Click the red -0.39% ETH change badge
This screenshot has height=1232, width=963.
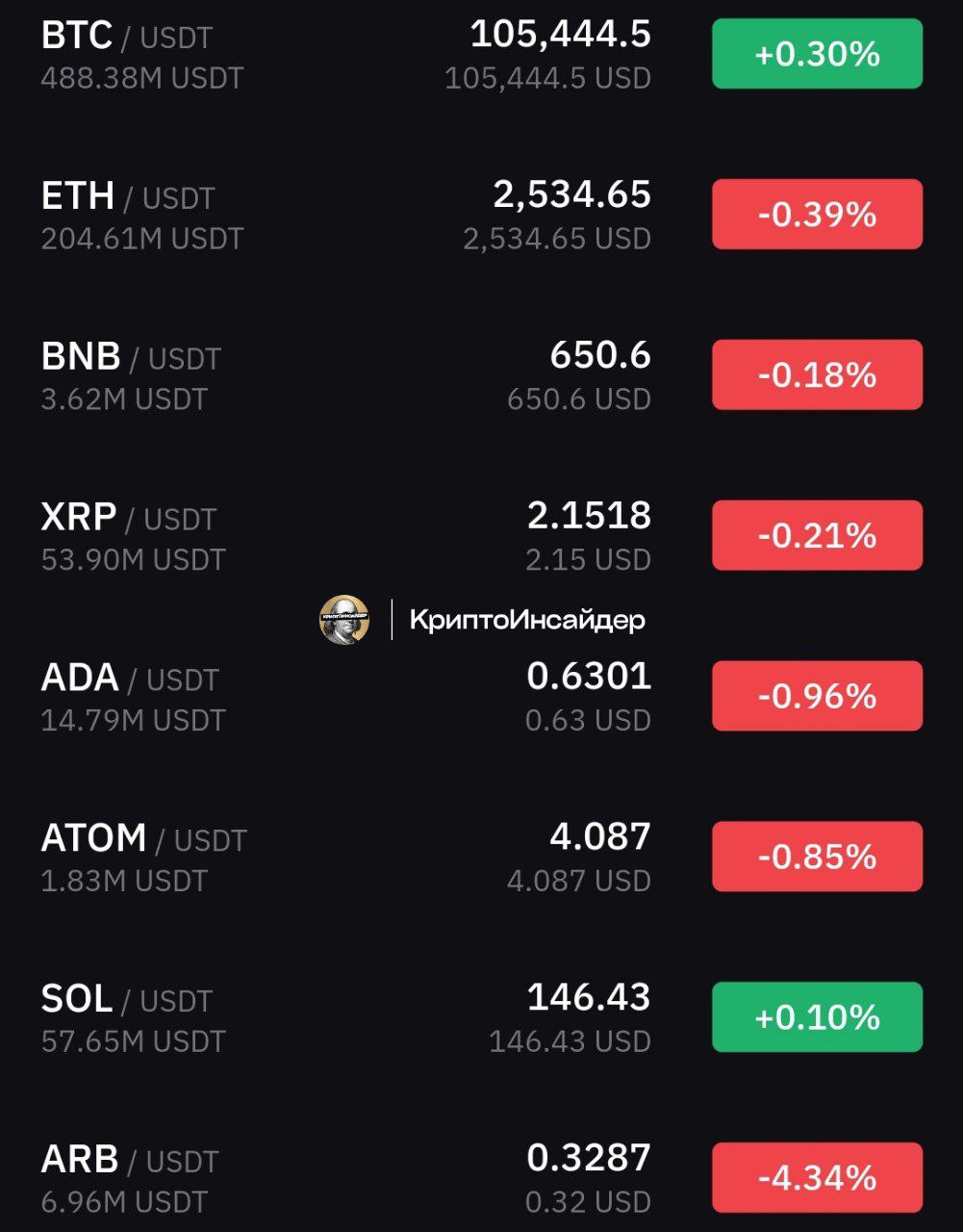click(817, 215)
